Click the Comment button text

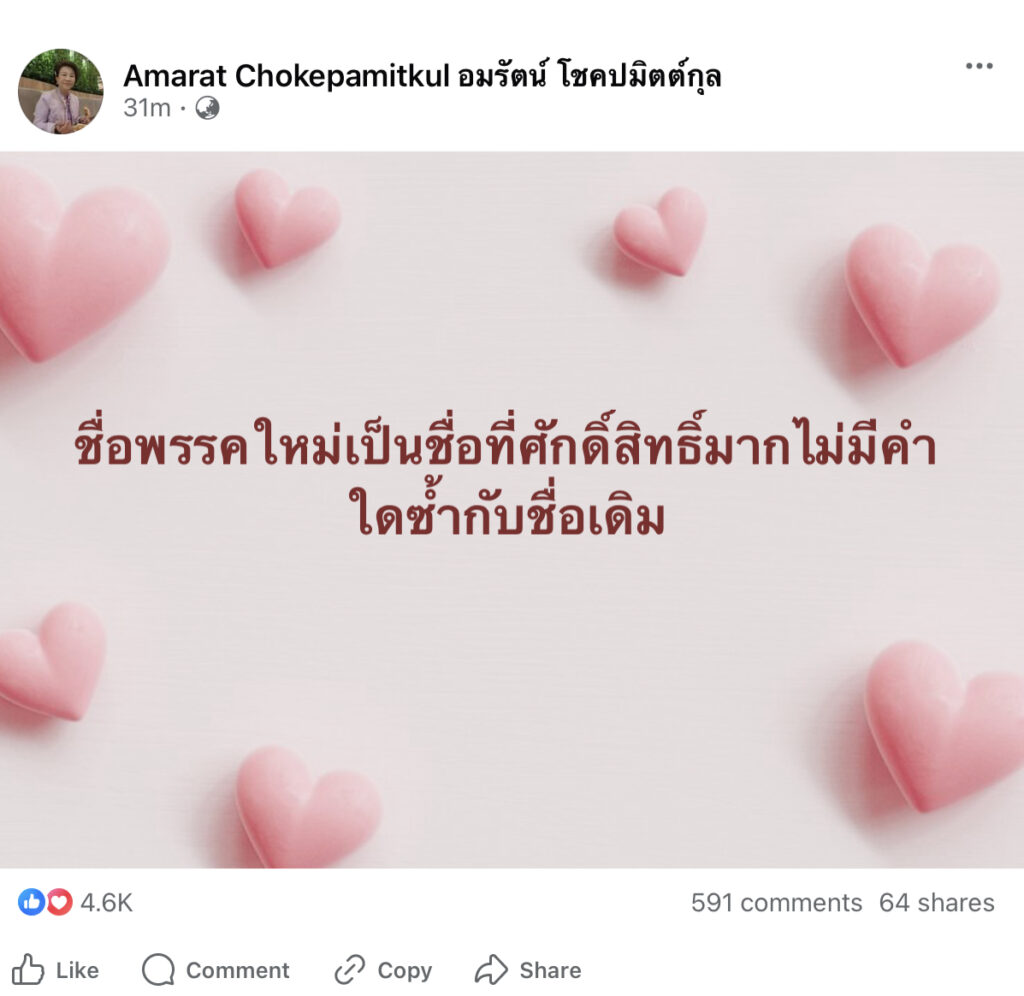pos(238,970)
